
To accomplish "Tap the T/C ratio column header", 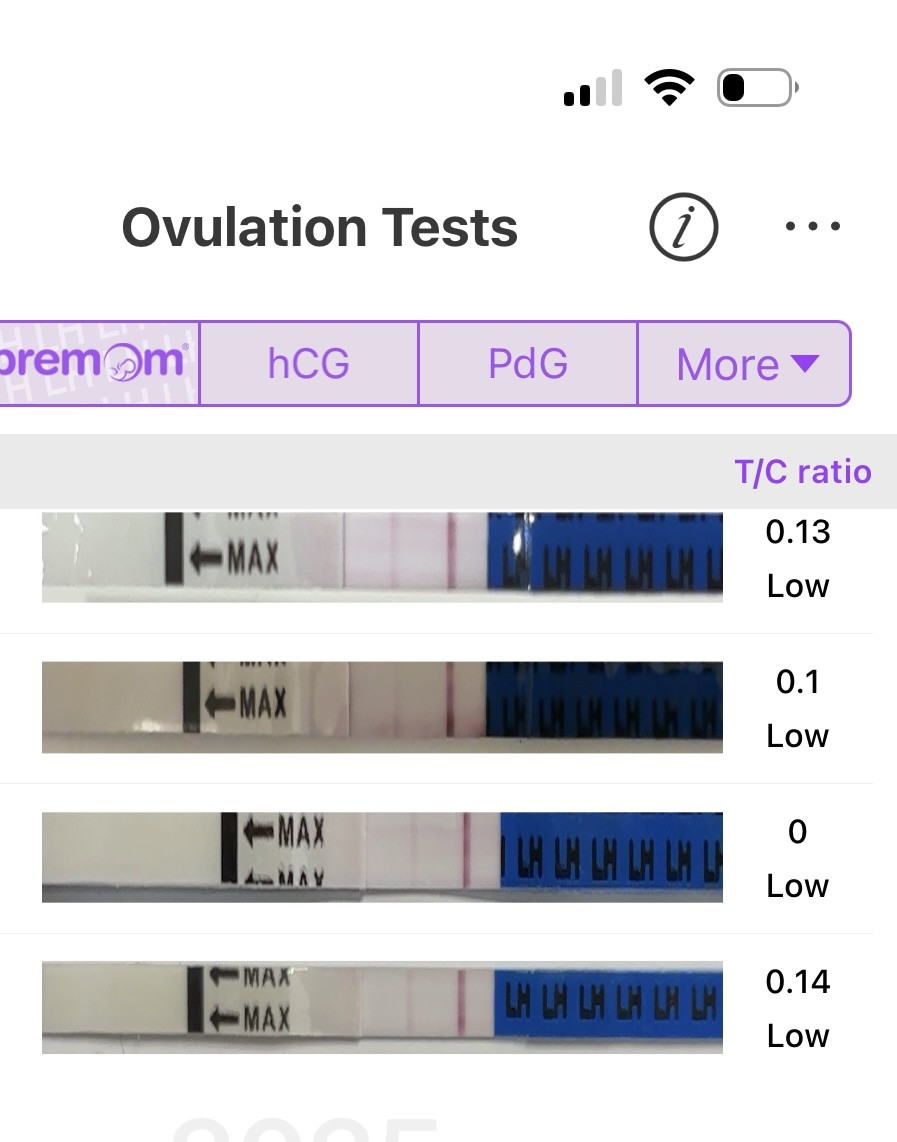I will point(803,472).
